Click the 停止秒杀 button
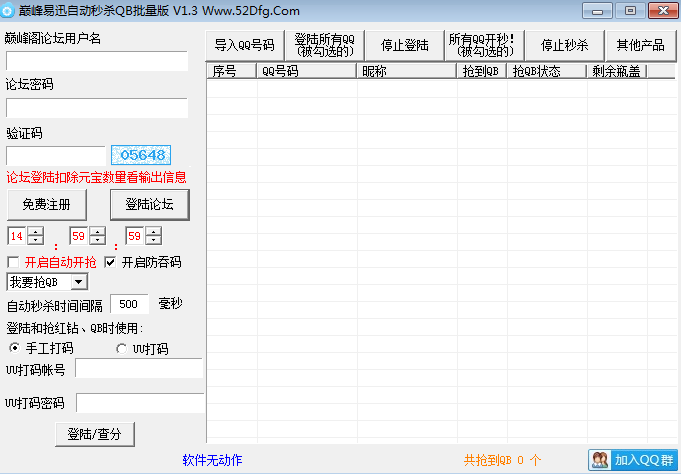 [565, 45]
